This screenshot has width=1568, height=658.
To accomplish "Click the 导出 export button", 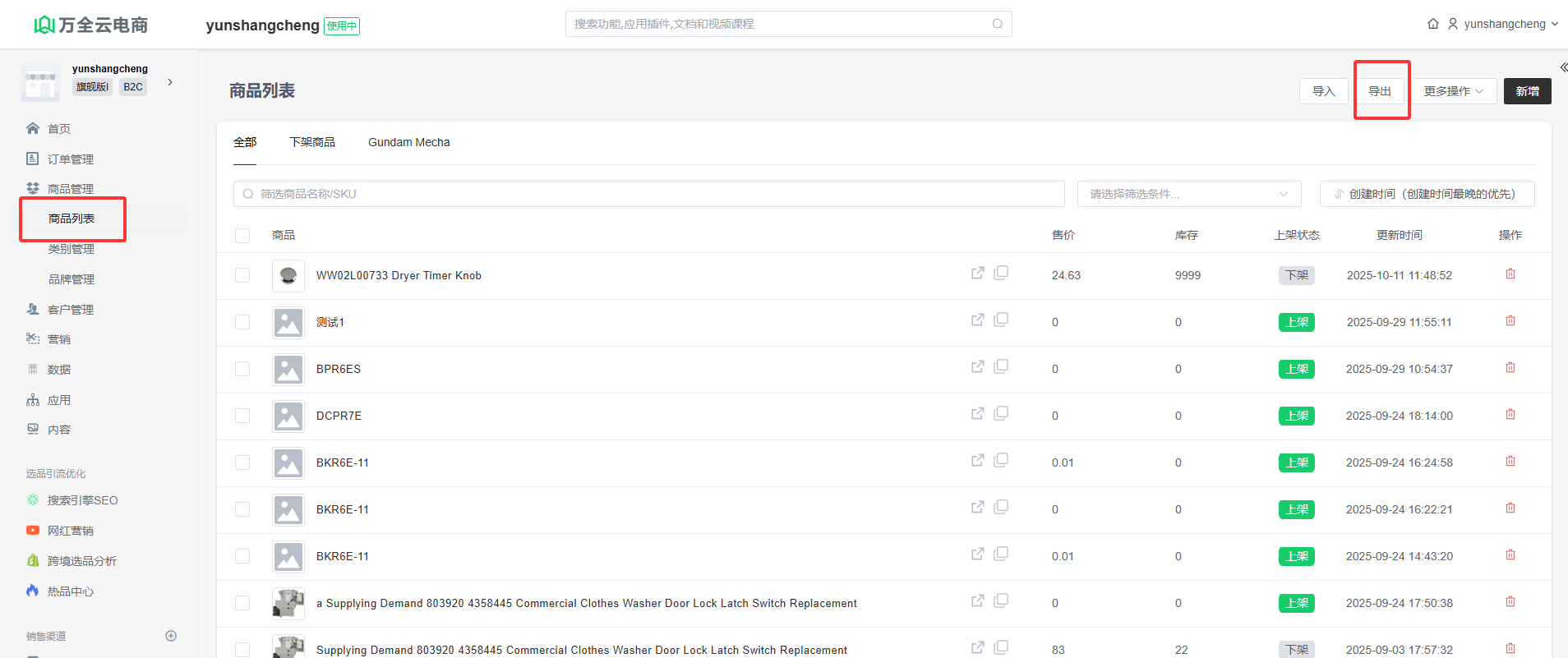I will tap(1379, 91).
